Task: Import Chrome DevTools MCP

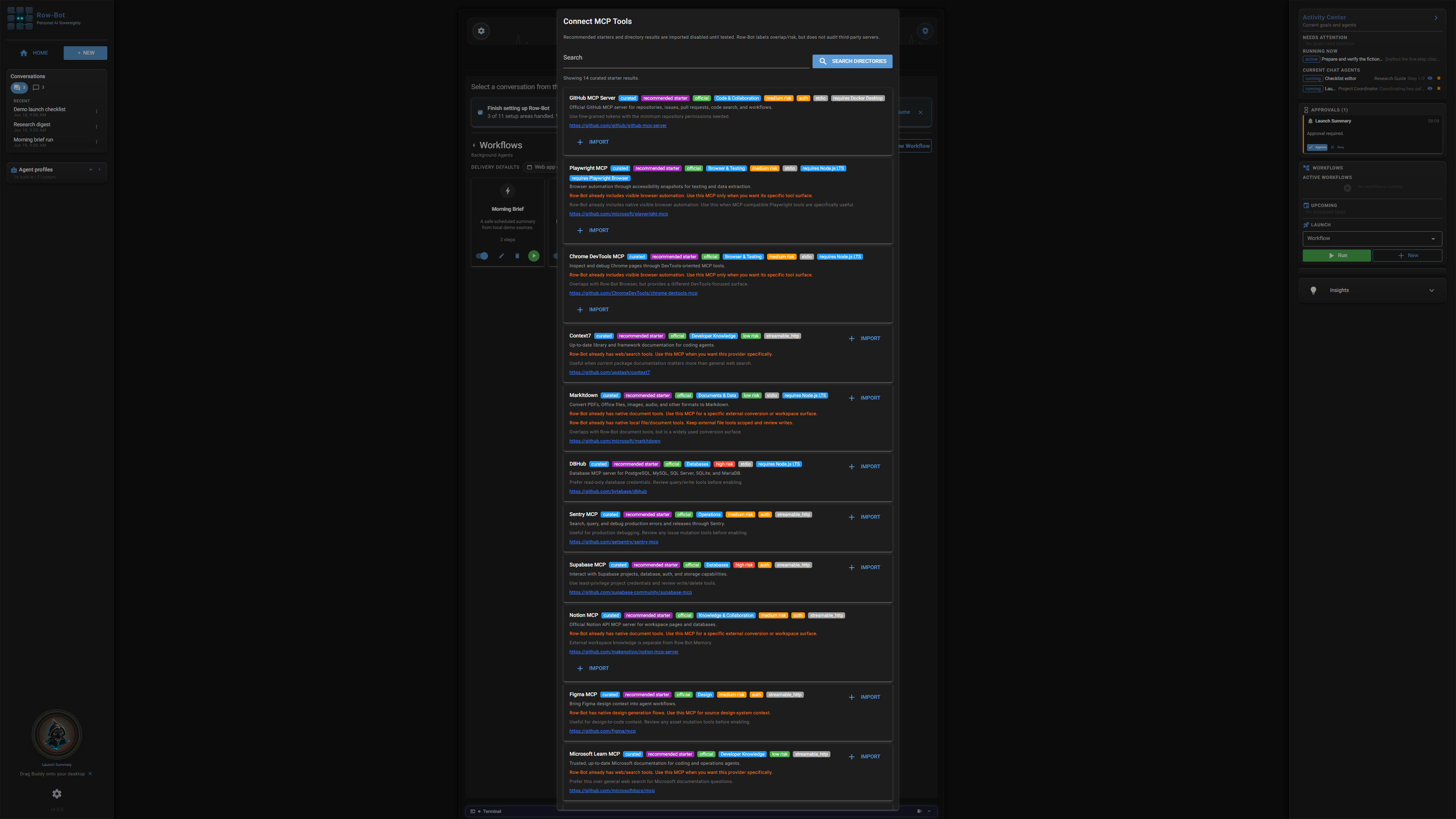Action: point(592,310)
